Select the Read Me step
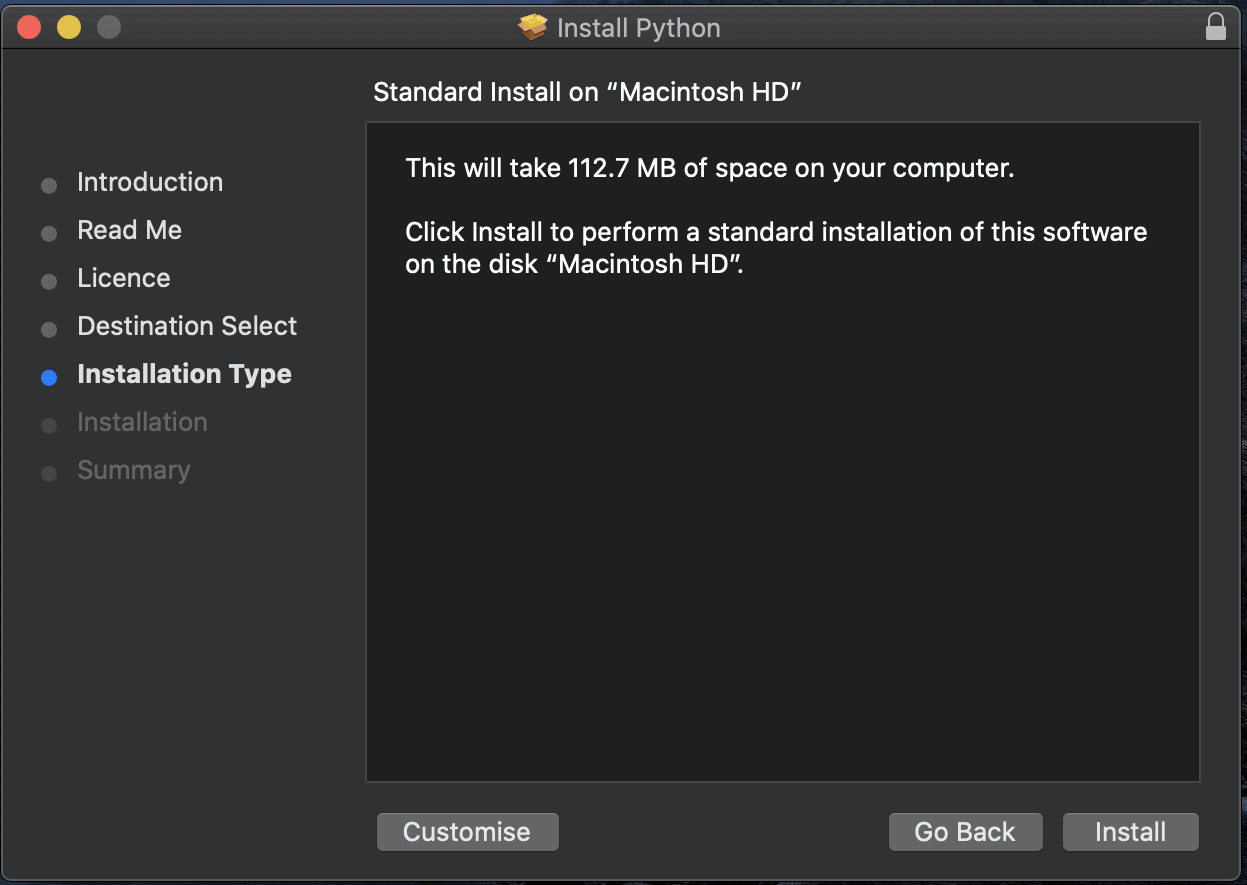 coord(129,230)
